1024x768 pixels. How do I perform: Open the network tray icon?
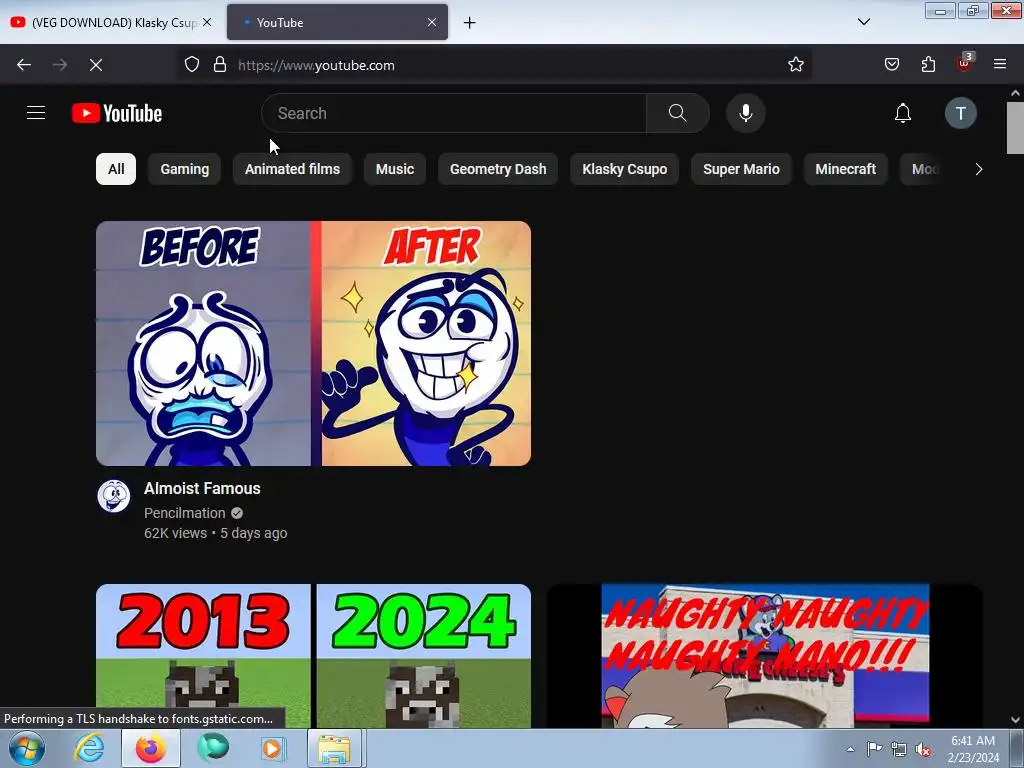899,750
